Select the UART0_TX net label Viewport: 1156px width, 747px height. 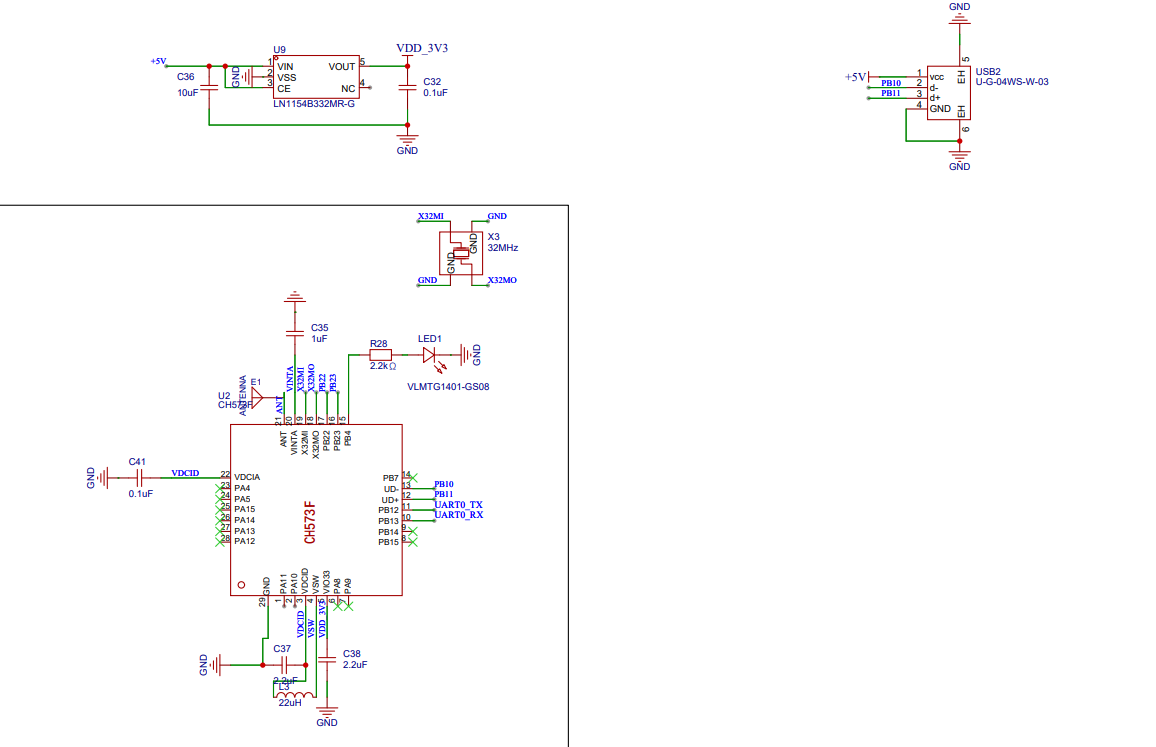pyautogui.click(x=459, y=505)
